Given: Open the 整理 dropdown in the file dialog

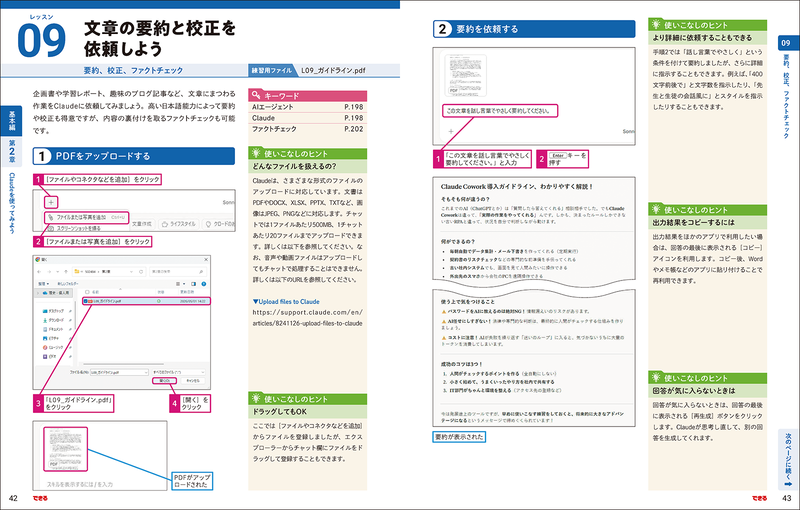Looking at the screenshot, I should tap(43, 284).
